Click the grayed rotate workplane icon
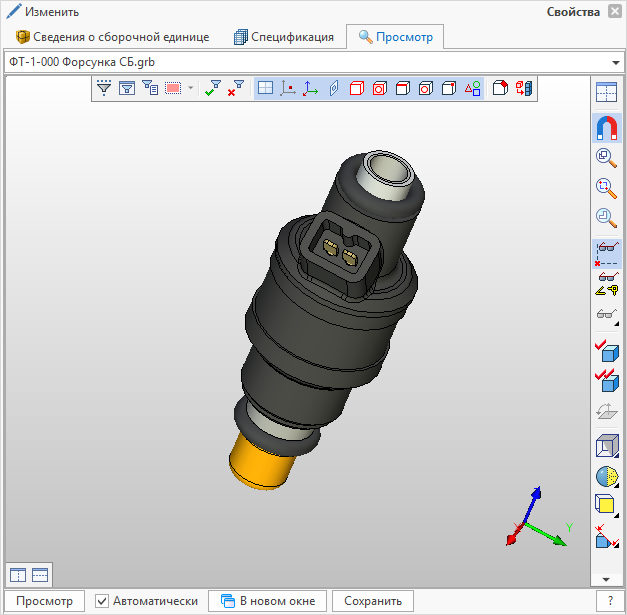Viewport: 627px width, 615px height. [x=607, y=411]
